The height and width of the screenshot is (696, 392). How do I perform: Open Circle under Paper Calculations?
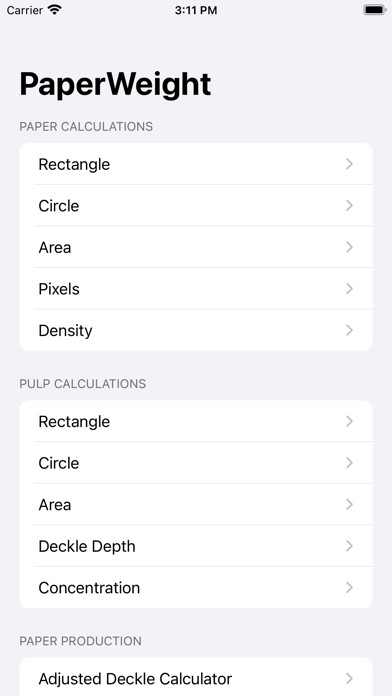pos(196,206)
